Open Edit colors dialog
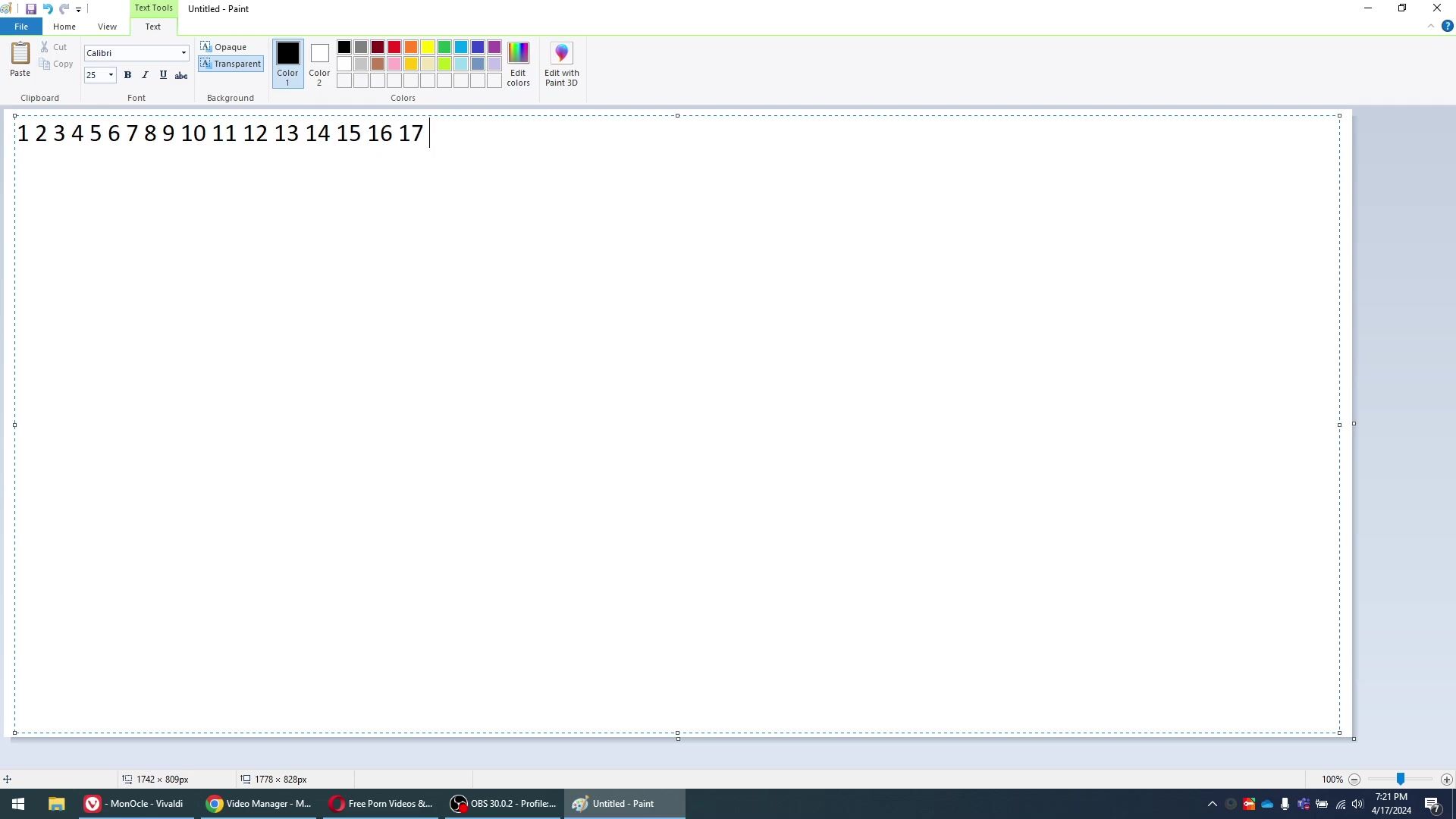1456x819 pixels. click(518, 64)
